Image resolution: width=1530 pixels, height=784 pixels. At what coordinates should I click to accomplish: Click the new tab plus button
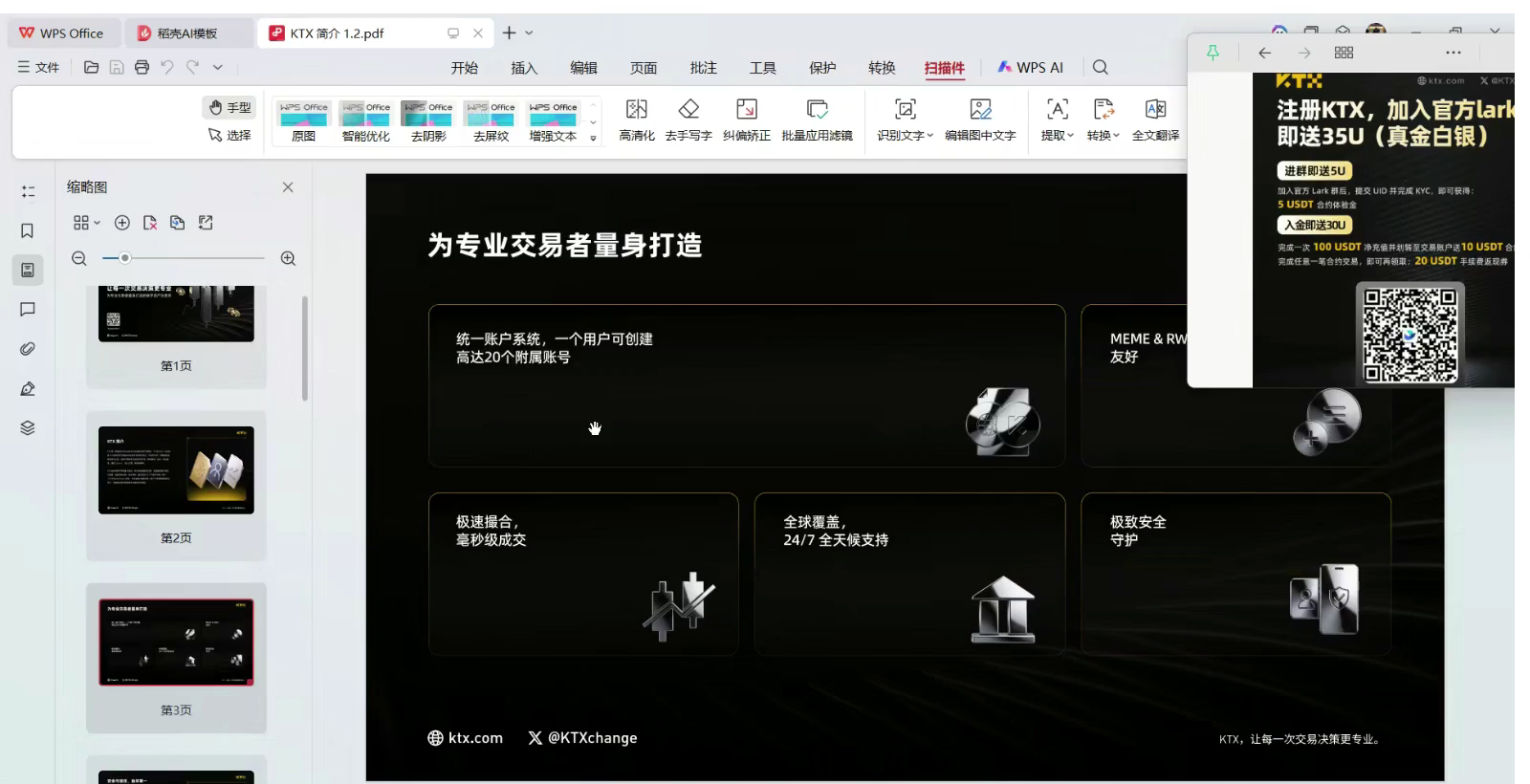point(509,33)
